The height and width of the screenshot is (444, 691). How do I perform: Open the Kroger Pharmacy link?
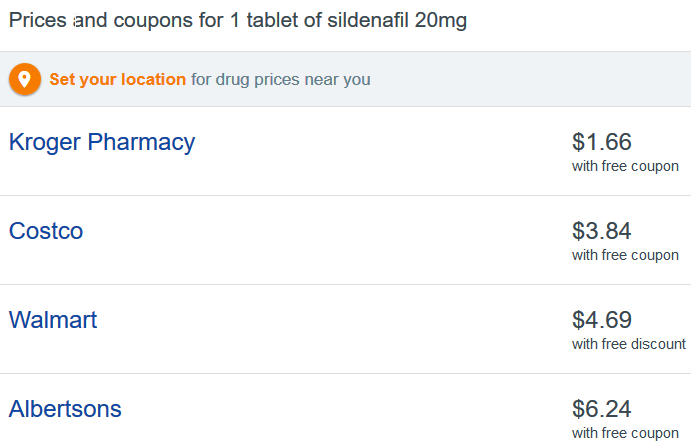coord(102,142)
